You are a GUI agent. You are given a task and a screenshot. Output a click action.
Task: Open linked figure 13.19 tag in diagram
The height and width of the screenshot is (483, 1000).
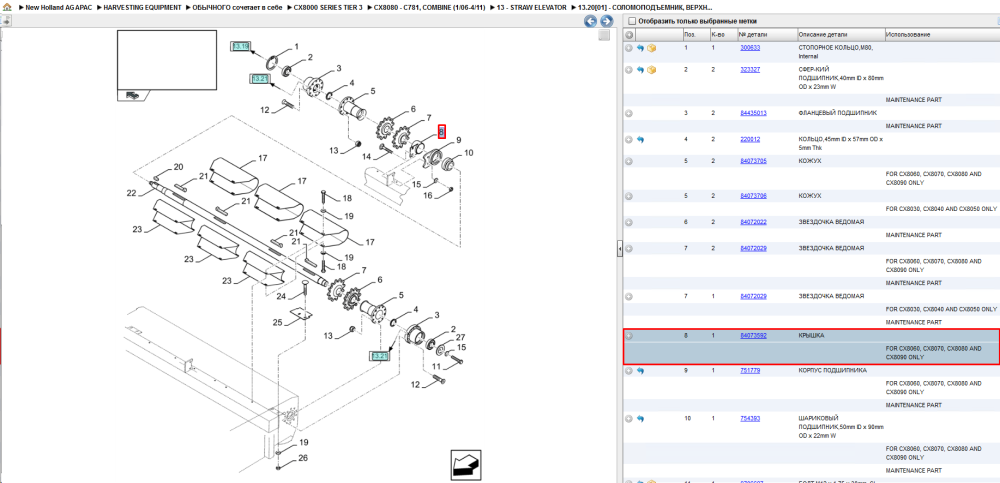click(240, 47)
